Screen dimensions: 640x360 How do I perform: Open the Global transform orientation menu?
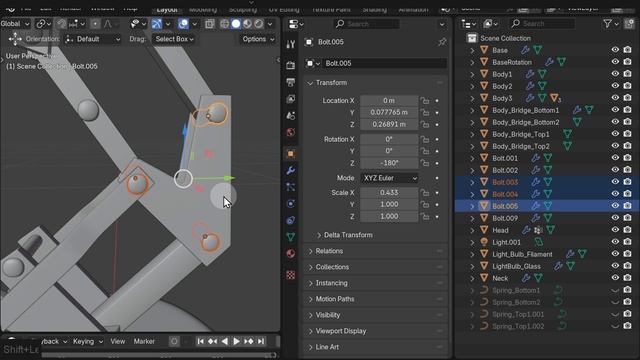point(16,24)
